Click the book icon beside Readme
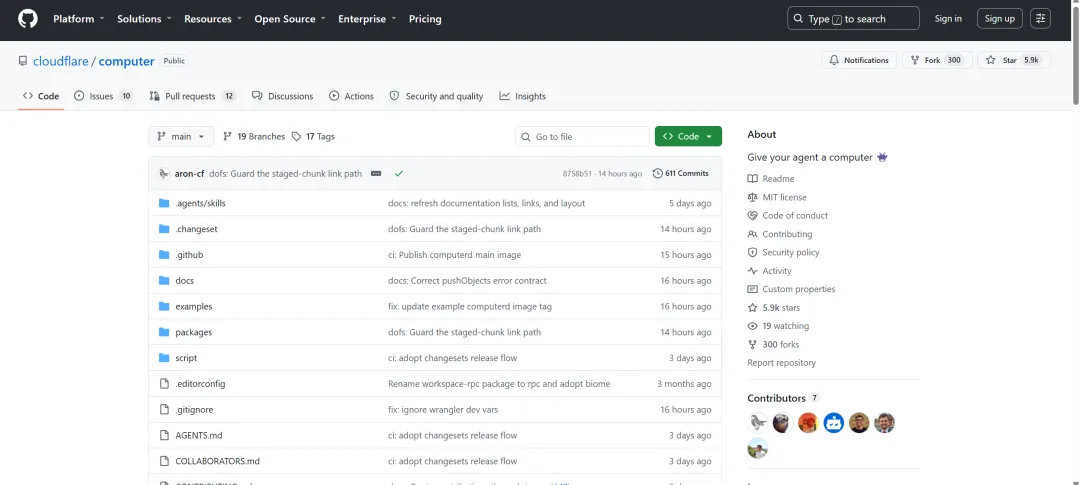1080x485 pixels. pyautogui.click(x=752, y=179)
